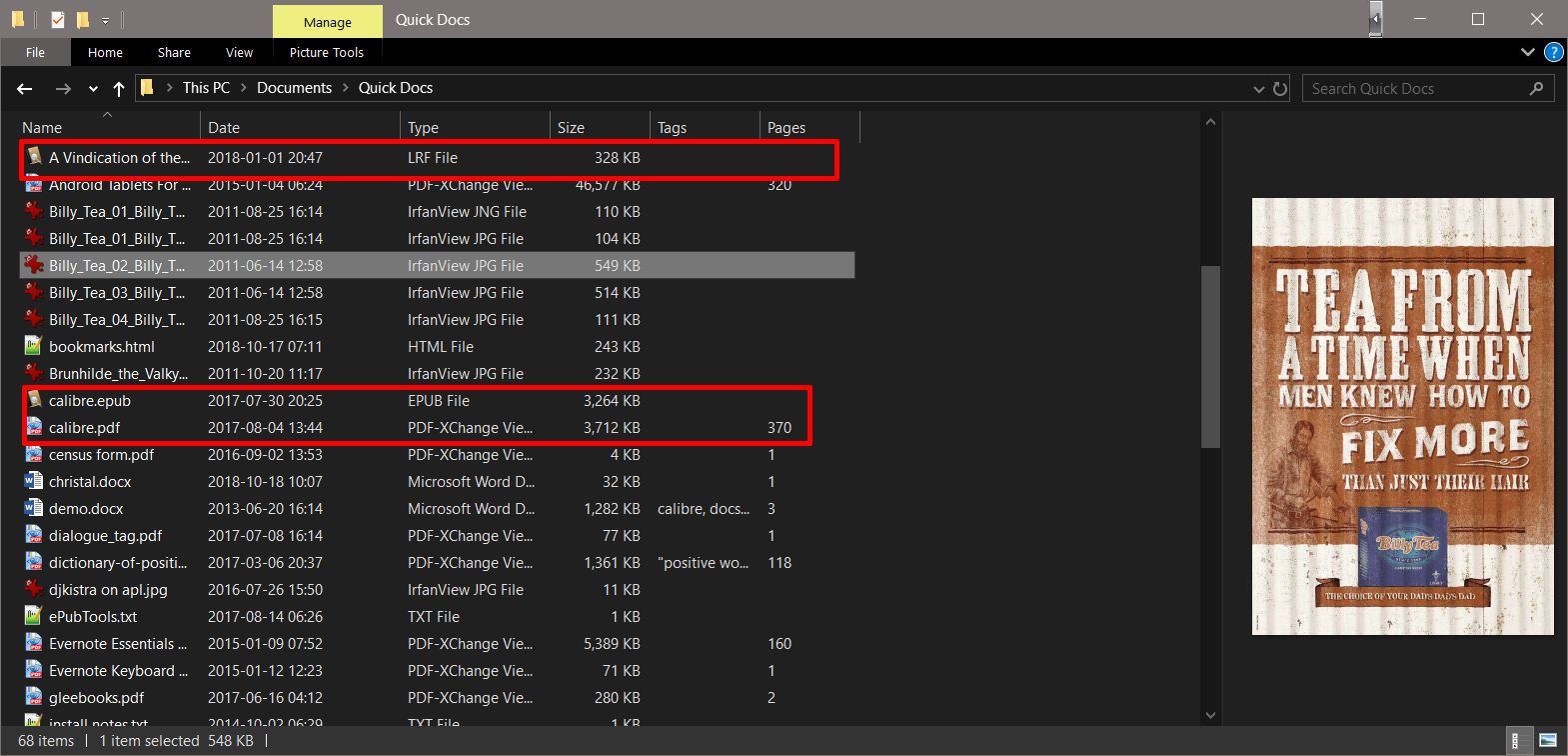
Task: Navigate to This PC in the breadcrumb
Action: point(206,88)
